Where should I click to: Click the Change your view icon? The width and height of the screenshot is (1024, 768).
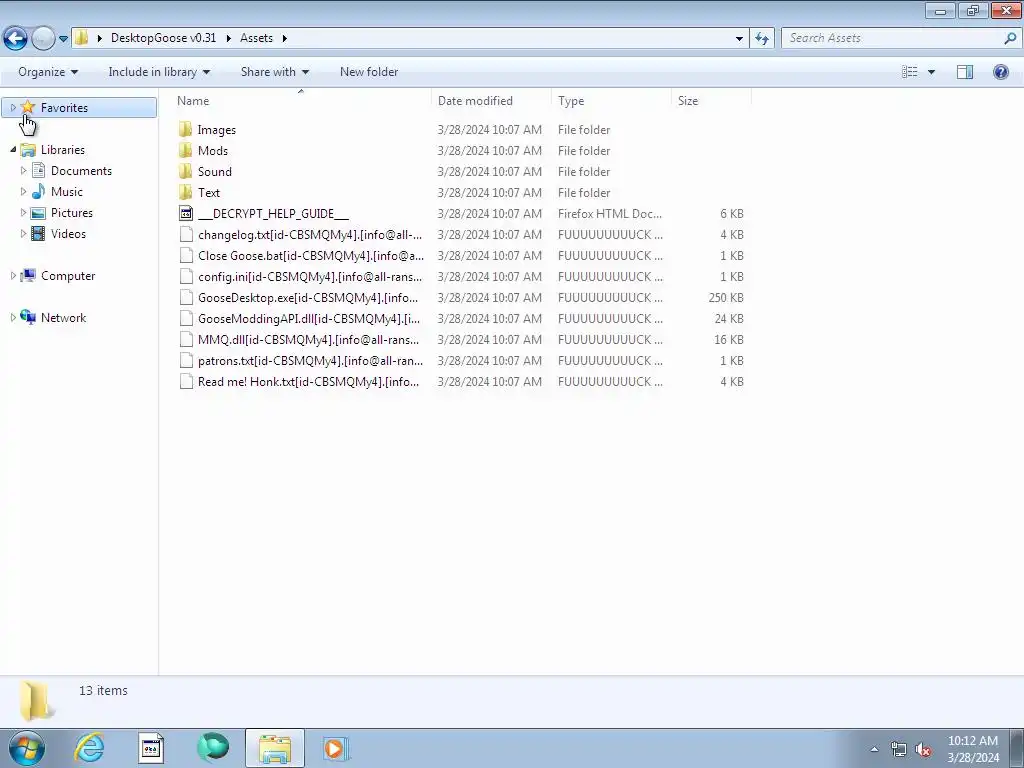910,72
